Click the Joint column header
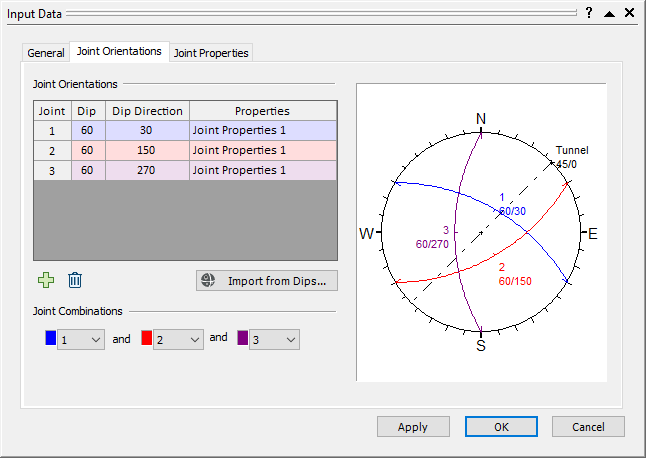Image resolution: width=646 pixels, height=458 pixels. [x=52, y=111]
